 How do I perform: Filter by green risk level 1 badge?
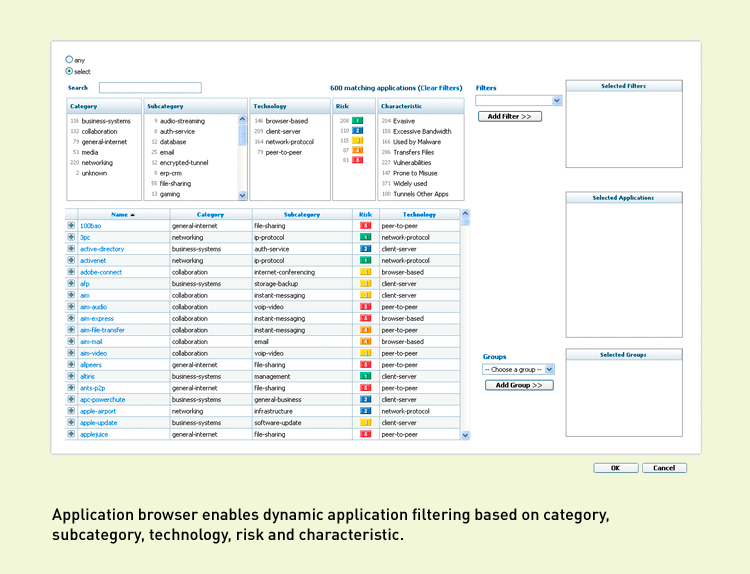pyautogui.click(x=357, y=121)
